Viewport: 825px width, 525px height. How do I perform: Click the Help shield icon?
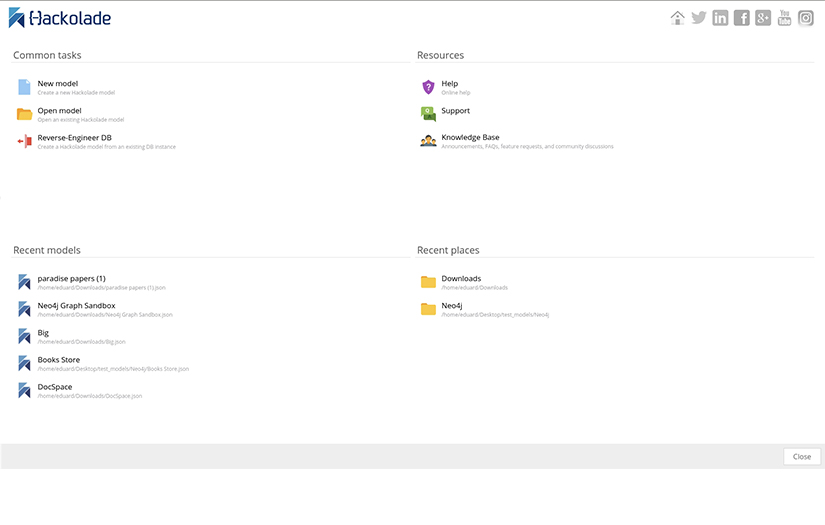point(428,87)
